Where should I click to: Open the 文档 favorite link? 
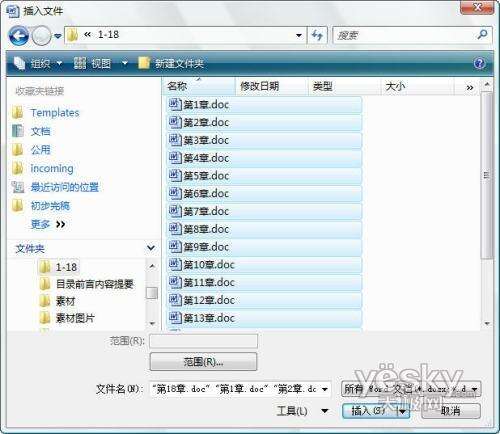click(x=40, y=131)
